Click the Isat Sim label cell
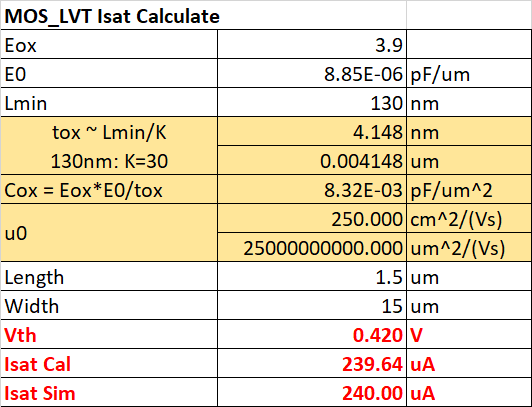The image size is (532, 407). coord(109,392)
